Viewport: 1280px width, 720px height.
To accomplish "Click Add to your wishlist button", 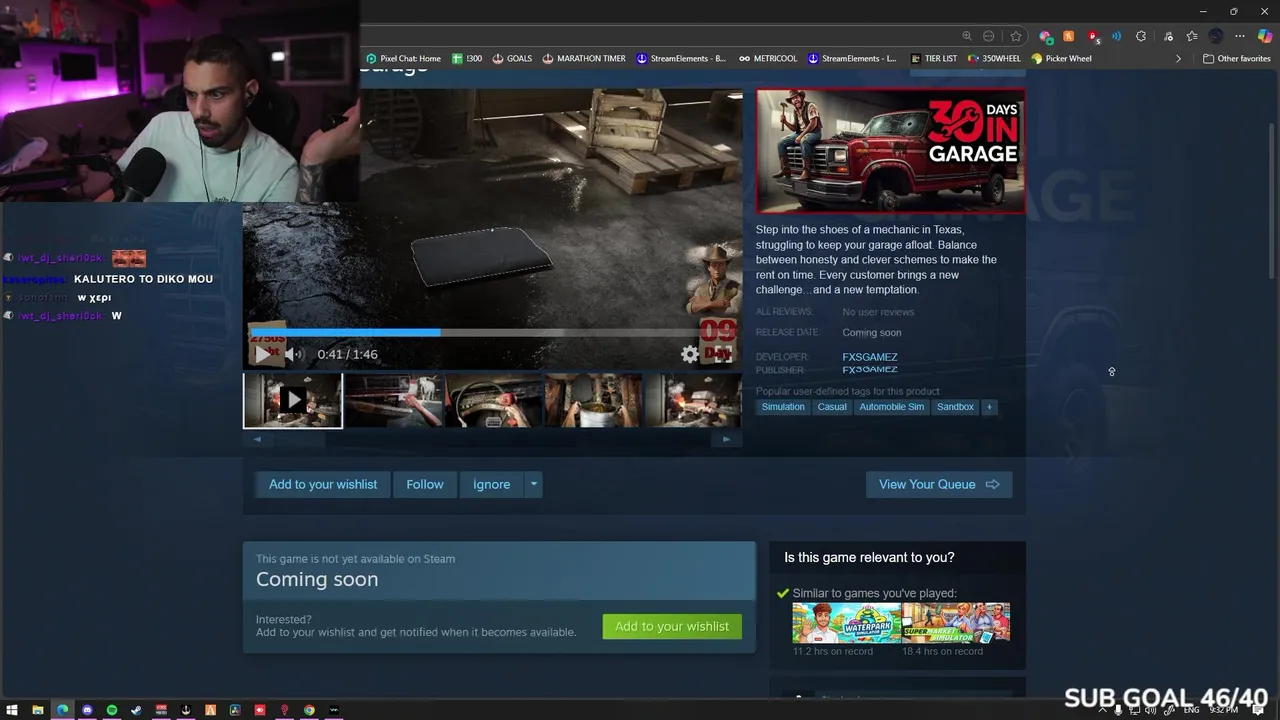I will [x=323, y=484].
